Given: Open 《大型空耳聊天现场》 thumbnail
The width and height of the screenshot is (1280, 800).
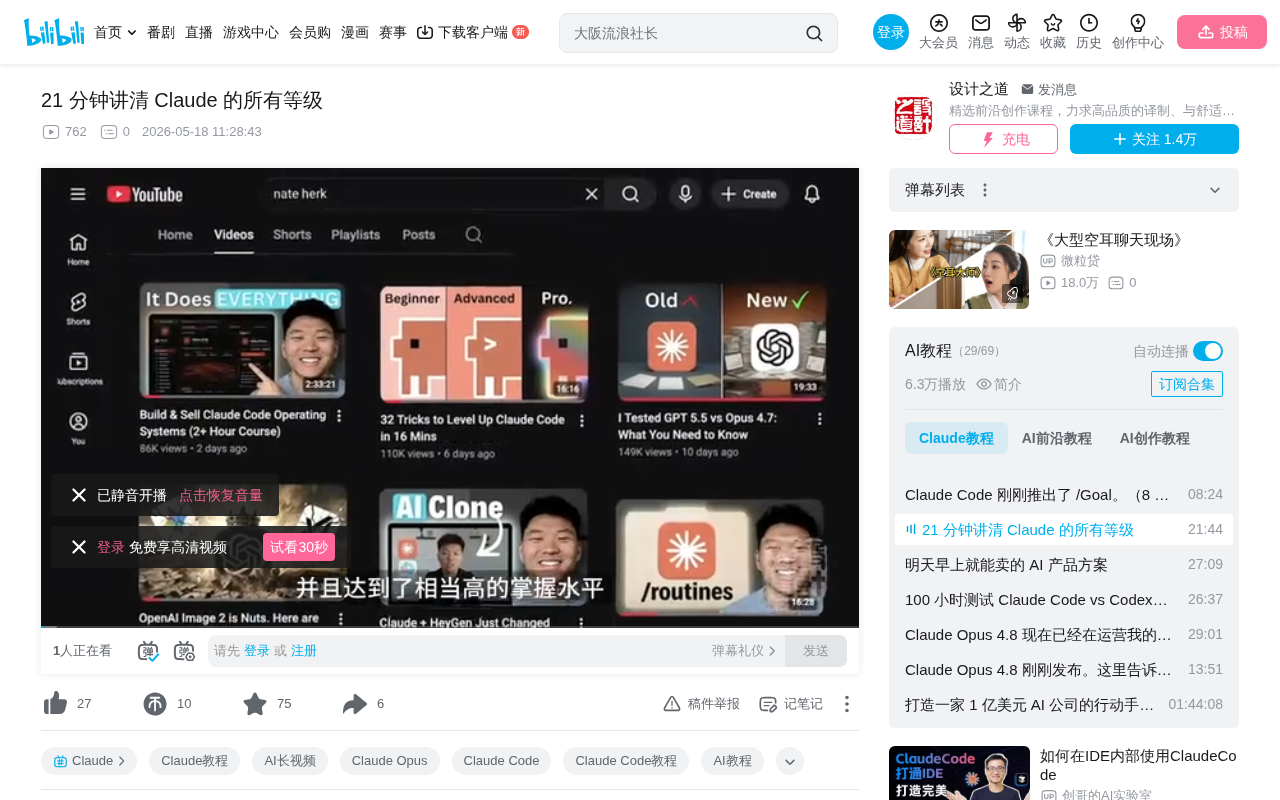Looking at the screenshot, I should point(959,269).
